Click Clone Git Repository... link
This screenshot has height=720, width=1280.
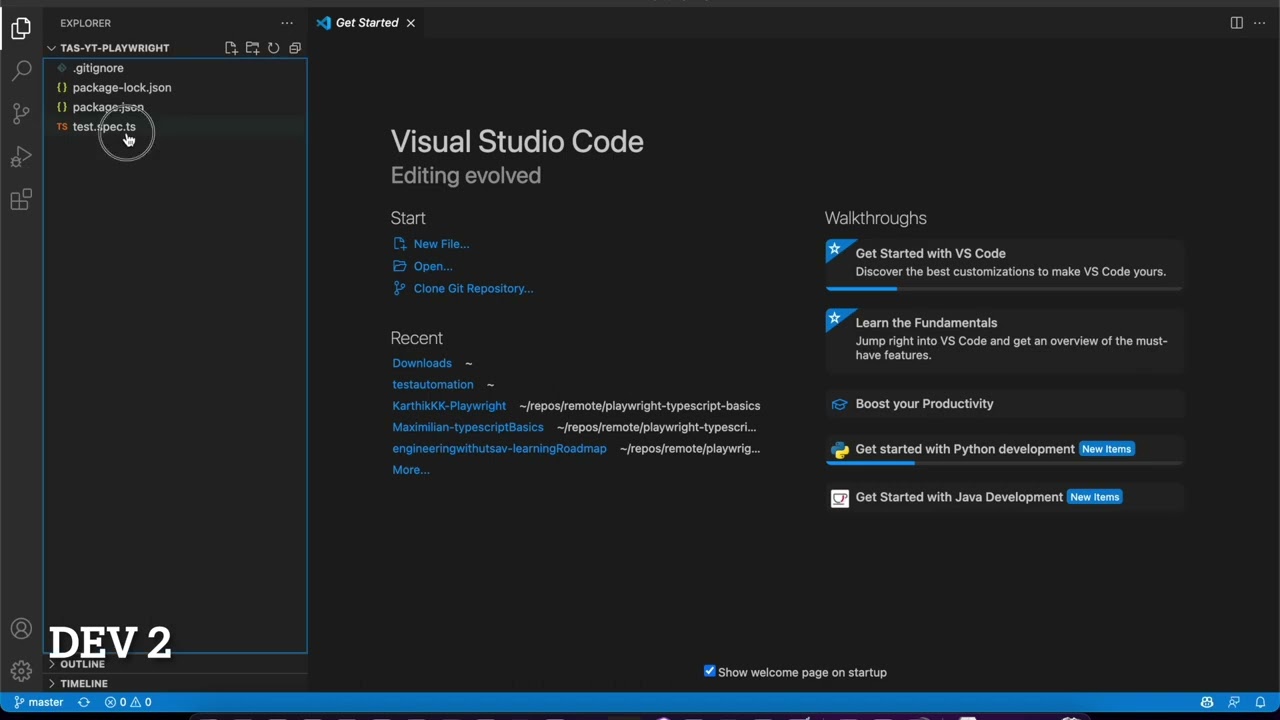473,288
